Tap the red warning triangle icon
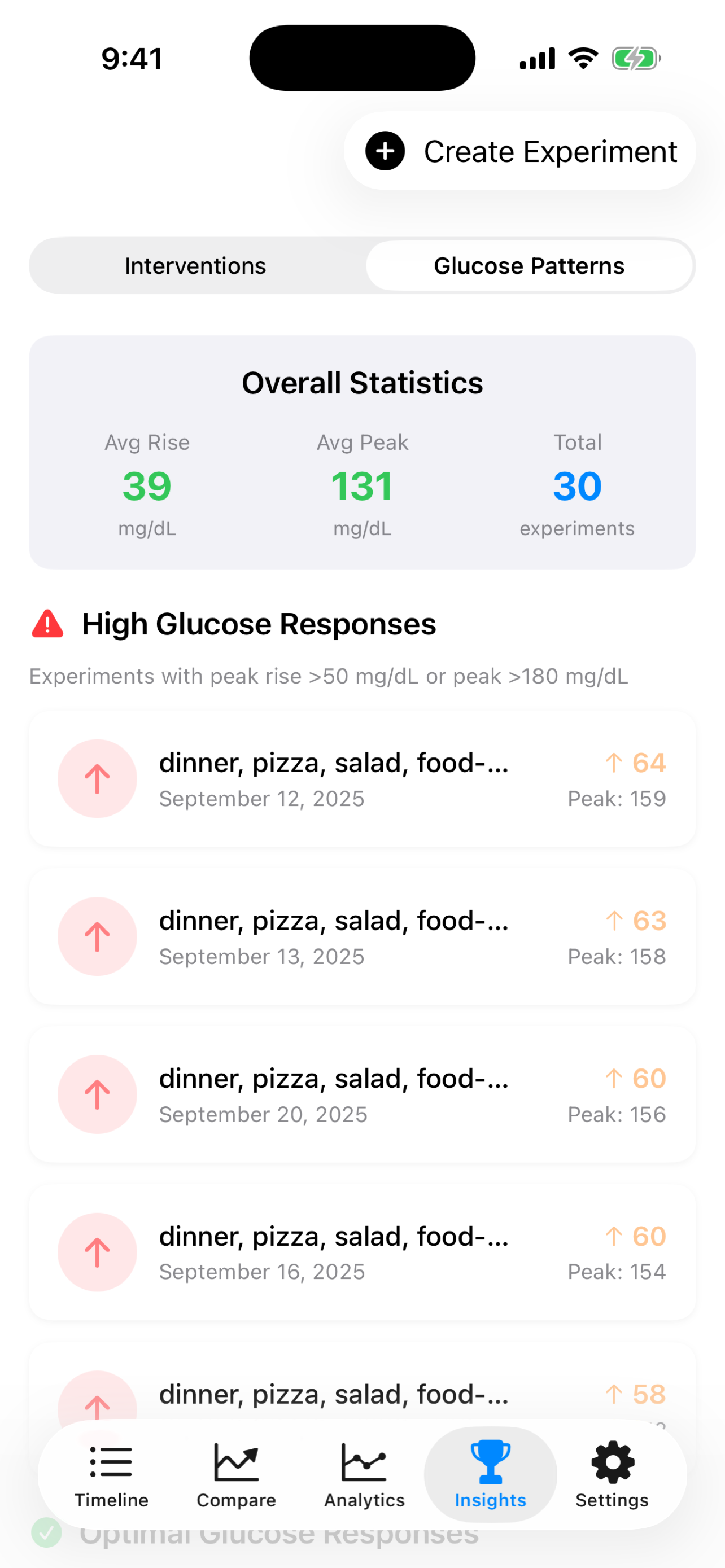The height and width of the screenshot is (1568, 725). pos(47,624)
